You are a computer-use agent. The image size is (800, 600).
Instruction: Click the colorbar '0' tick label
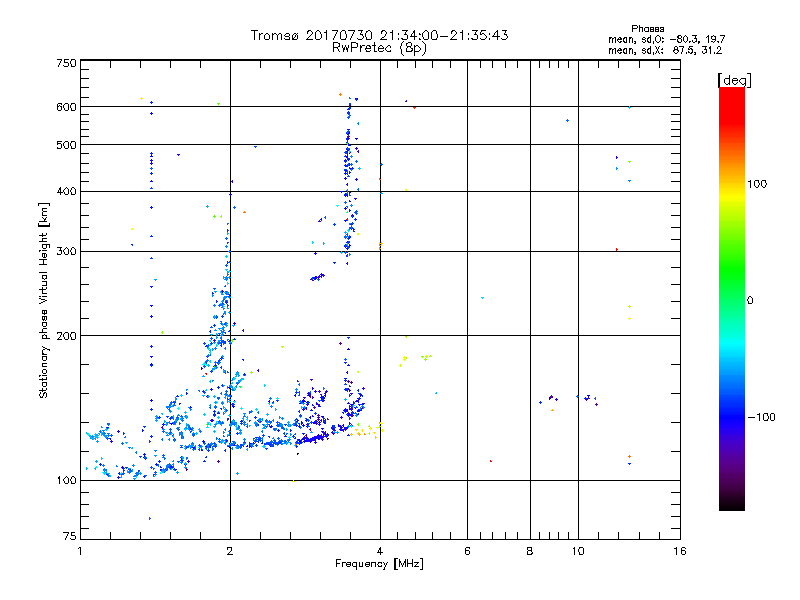click(750, 300)
